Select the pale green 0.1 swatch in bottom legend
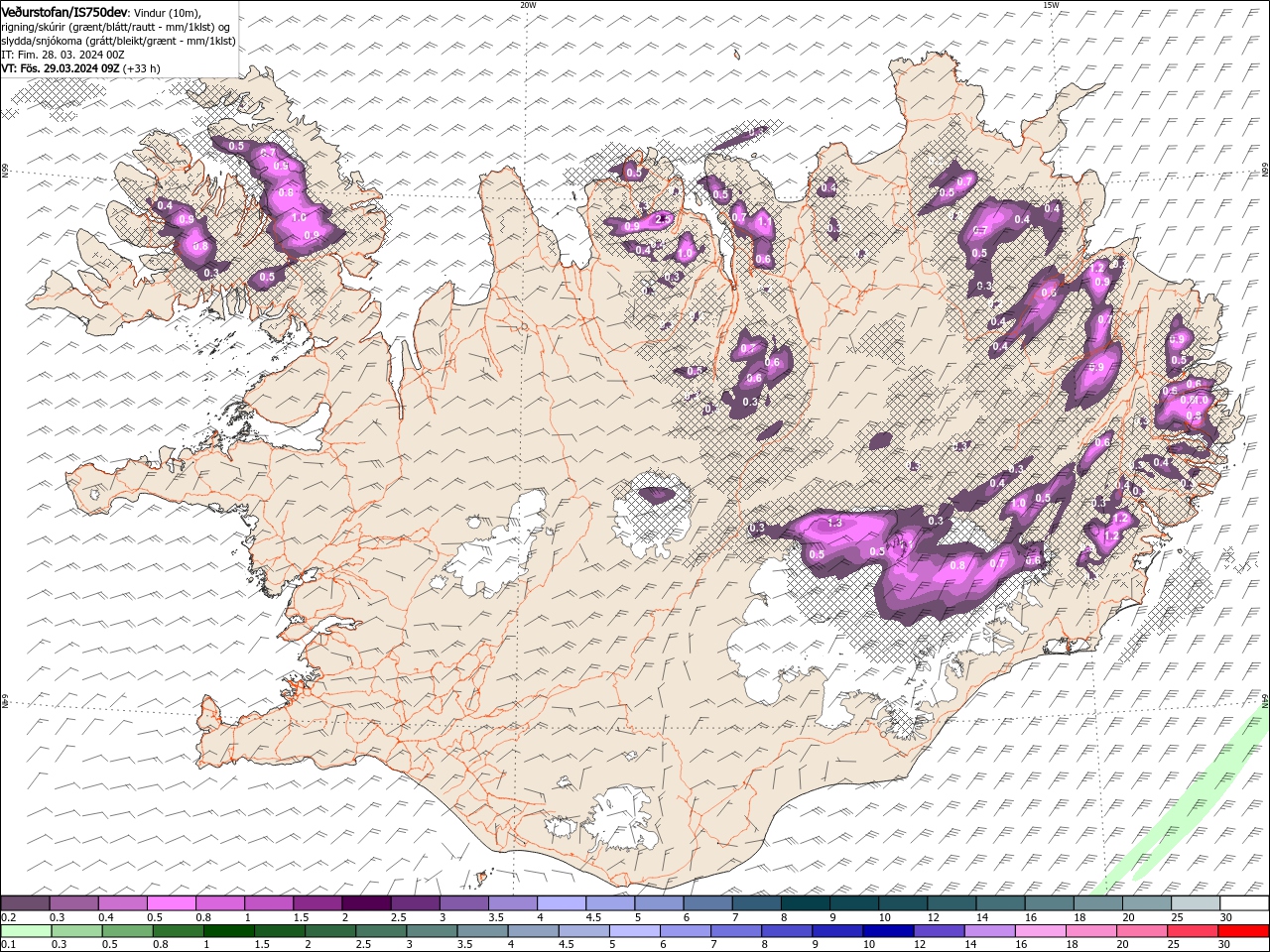Viewport: 1270px width, 952px height. tap(26, 931)
